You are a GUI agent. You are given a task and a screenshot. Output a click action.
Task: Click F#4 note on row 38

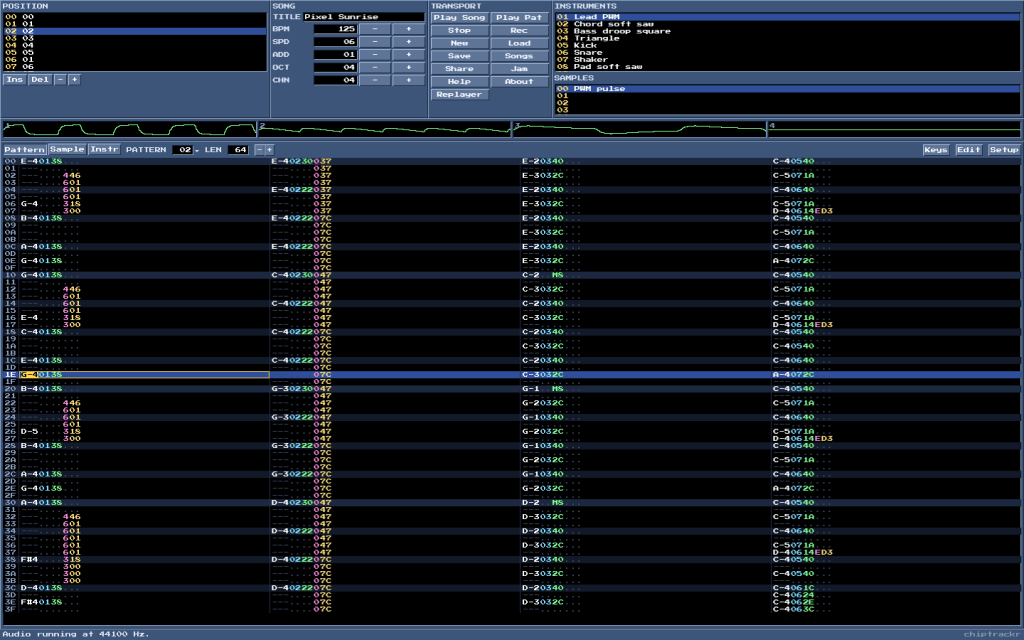point(29,560)
